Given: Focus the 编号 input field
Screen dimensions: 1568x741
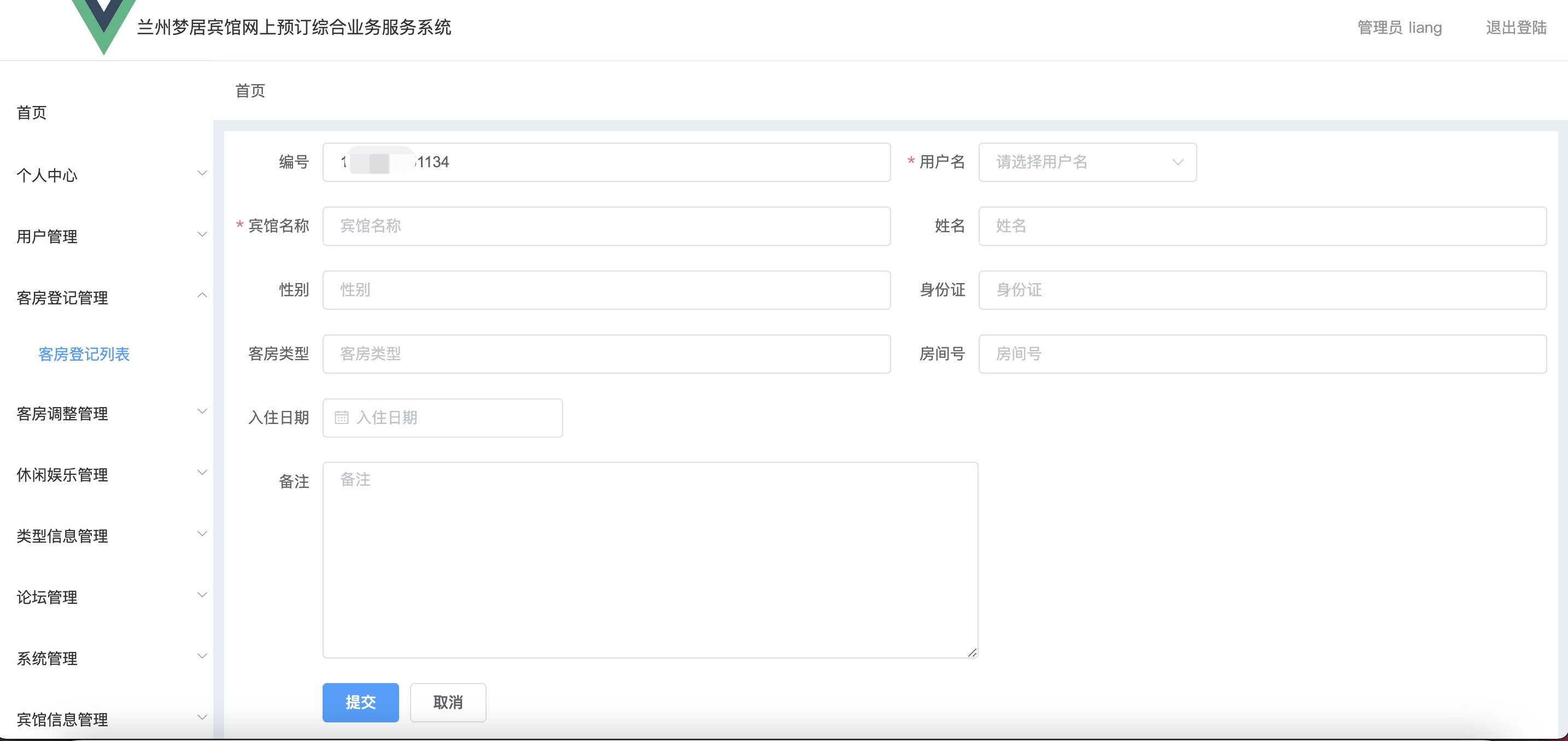Looking at the screenshot, I should pyautogui.click(x=606, y=162).
